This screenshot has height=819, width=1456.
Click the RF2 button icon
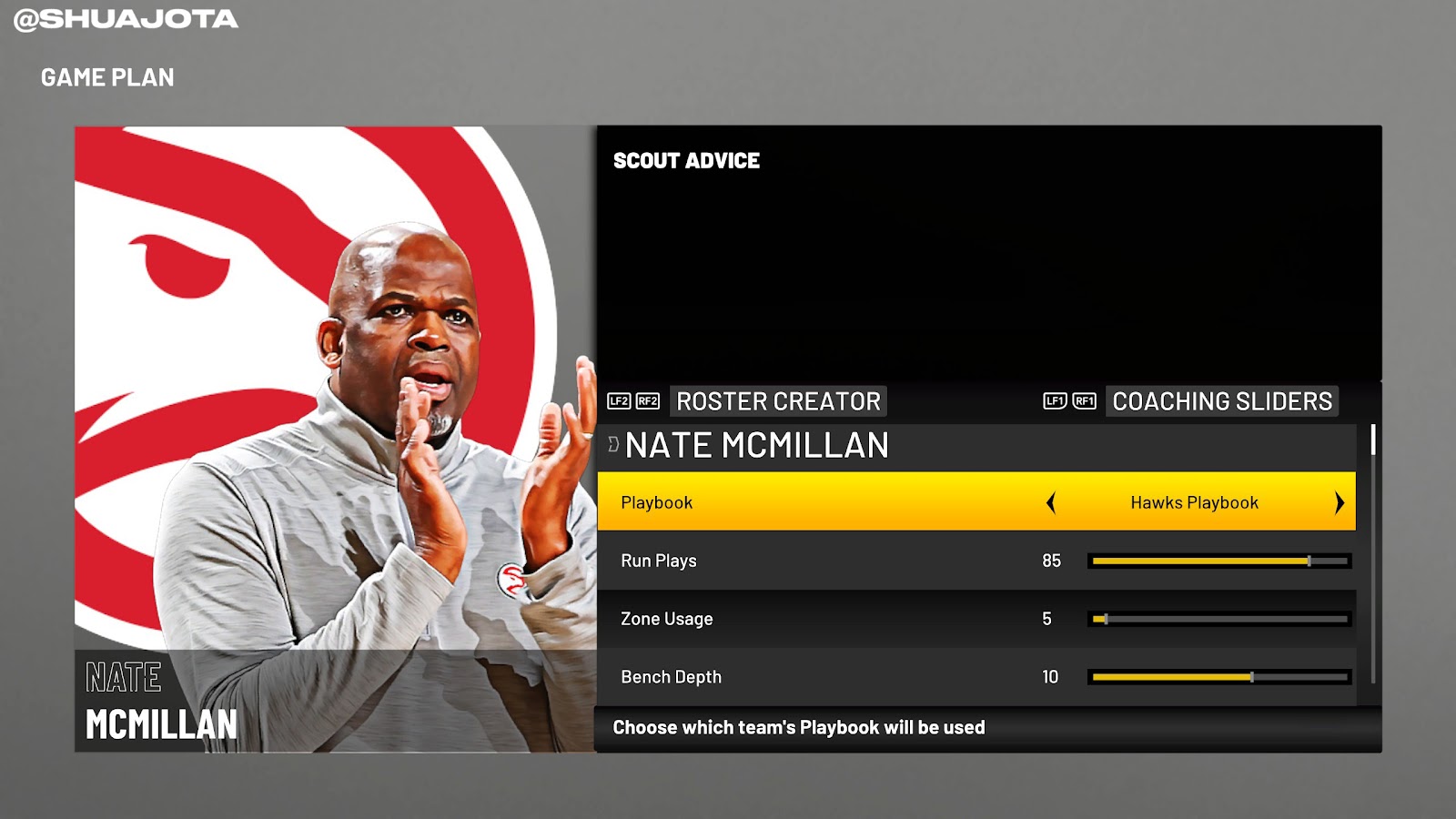click(x=648, y=401)
